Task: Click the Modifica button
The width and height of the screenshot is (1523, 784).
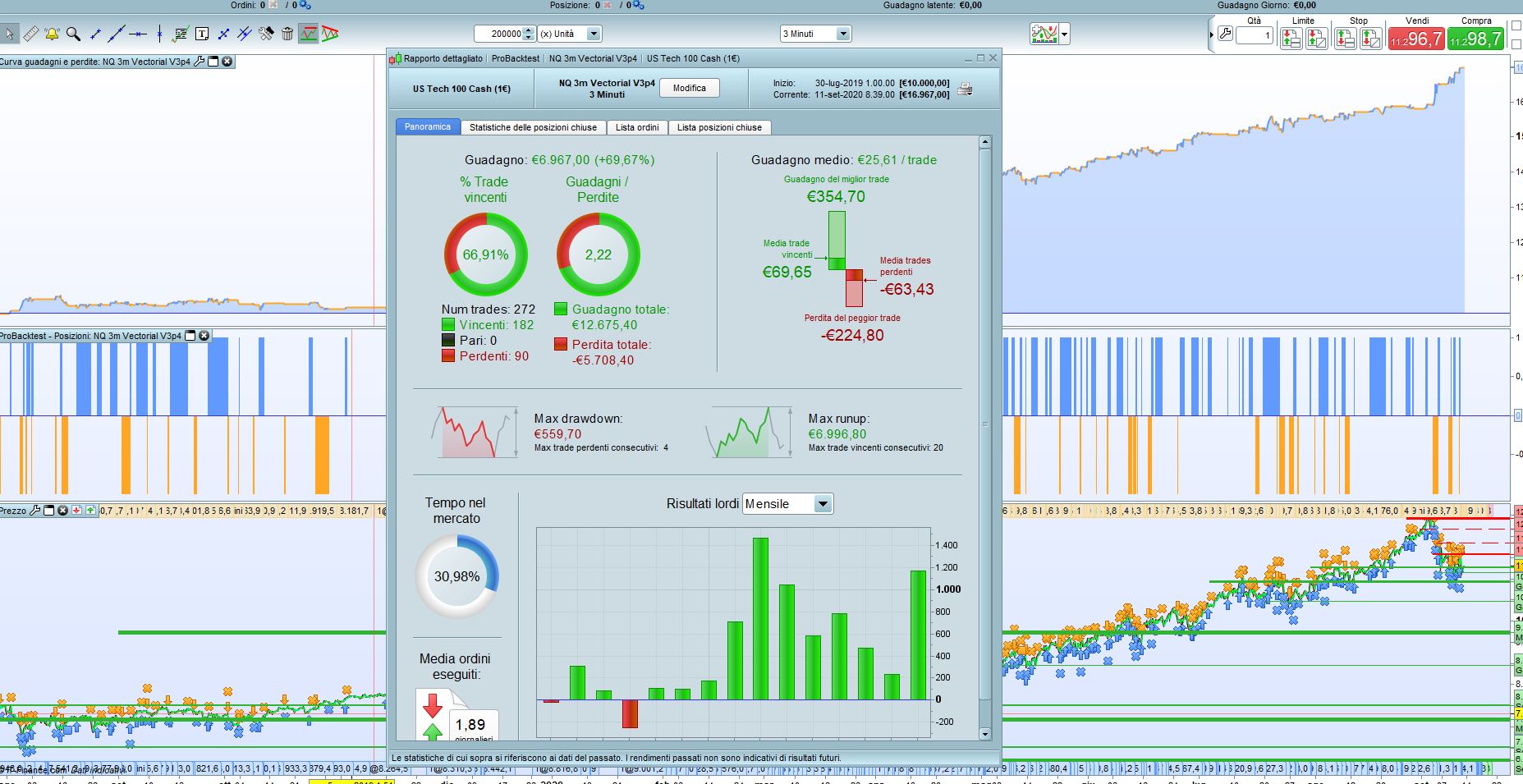Action: pyautogui.click(x=690, y=89)
